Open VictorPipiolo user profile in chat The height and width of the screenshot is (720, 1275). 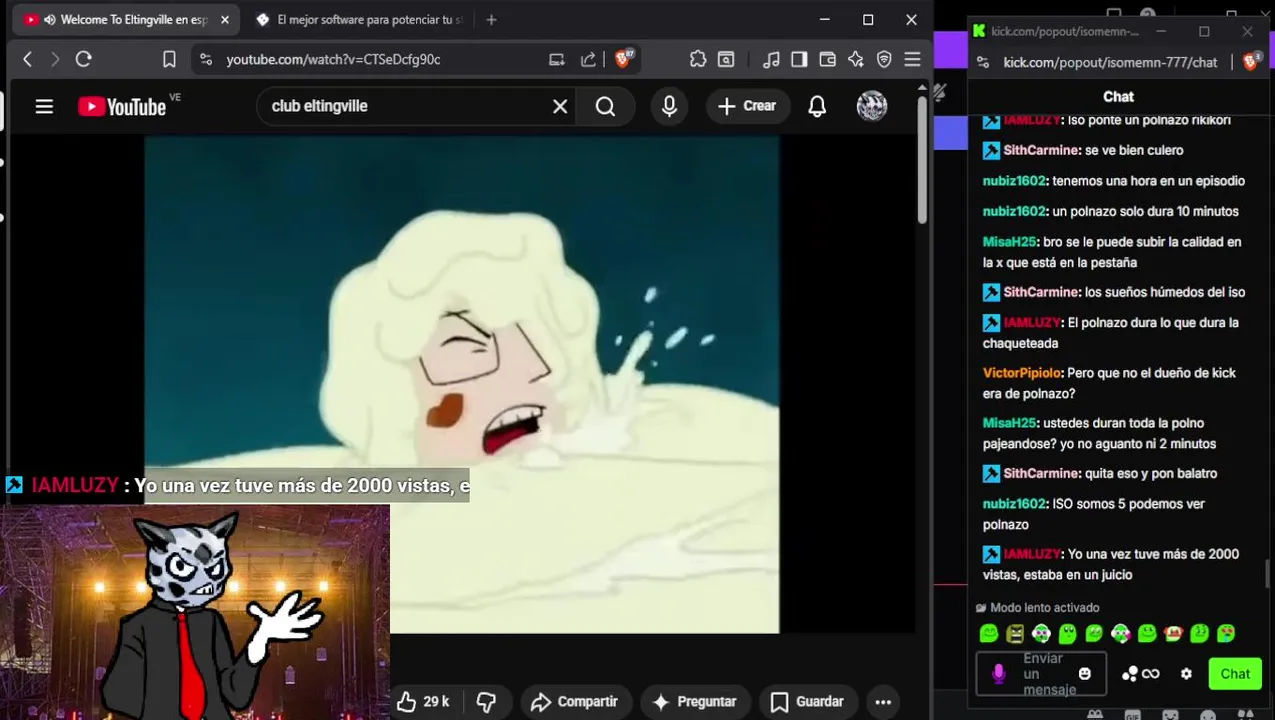1021,373
